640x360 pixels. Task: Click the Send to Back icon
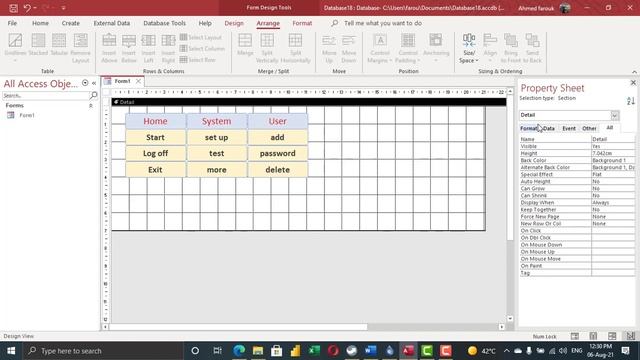532,48
